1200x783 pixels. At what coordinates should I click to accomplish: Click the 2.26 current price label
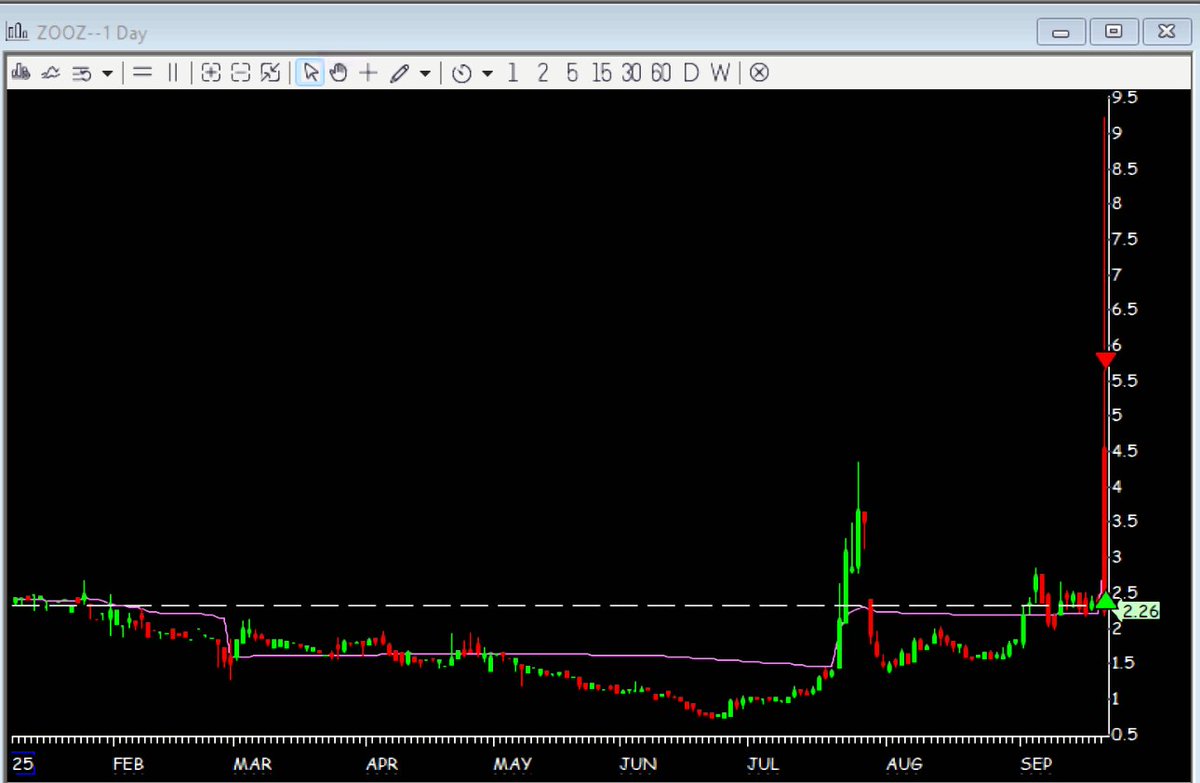click(x=1140, y=610)
